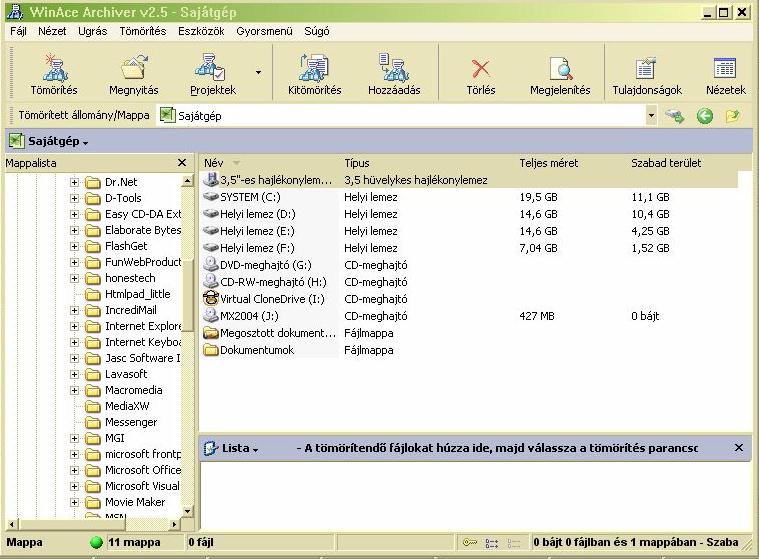The height and width of the screenshot is (559, 759).
Task: Open the Lista dropdown menu
Action: click(255, 450)
